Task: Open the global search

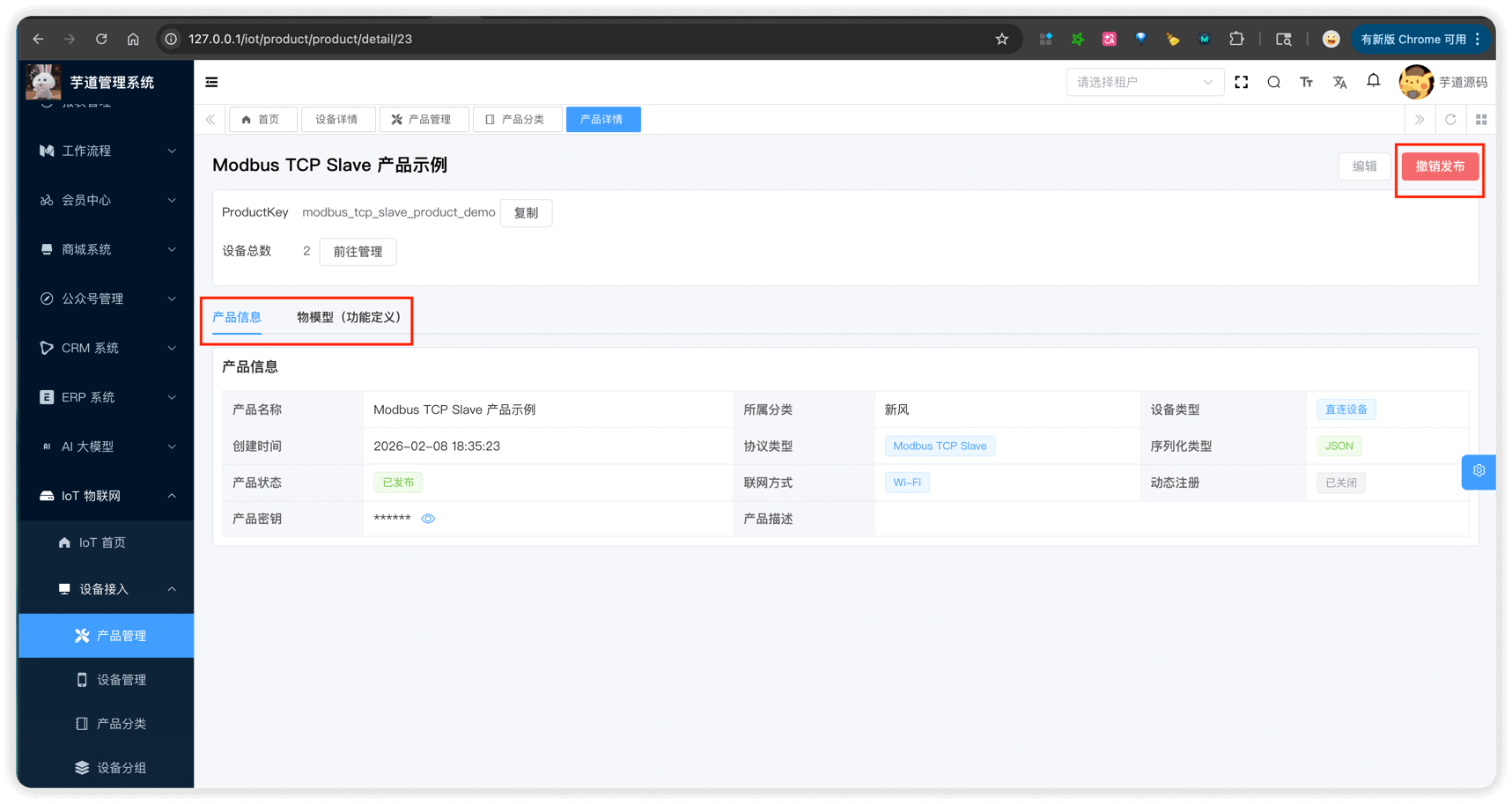Action: coord(1273,82)
